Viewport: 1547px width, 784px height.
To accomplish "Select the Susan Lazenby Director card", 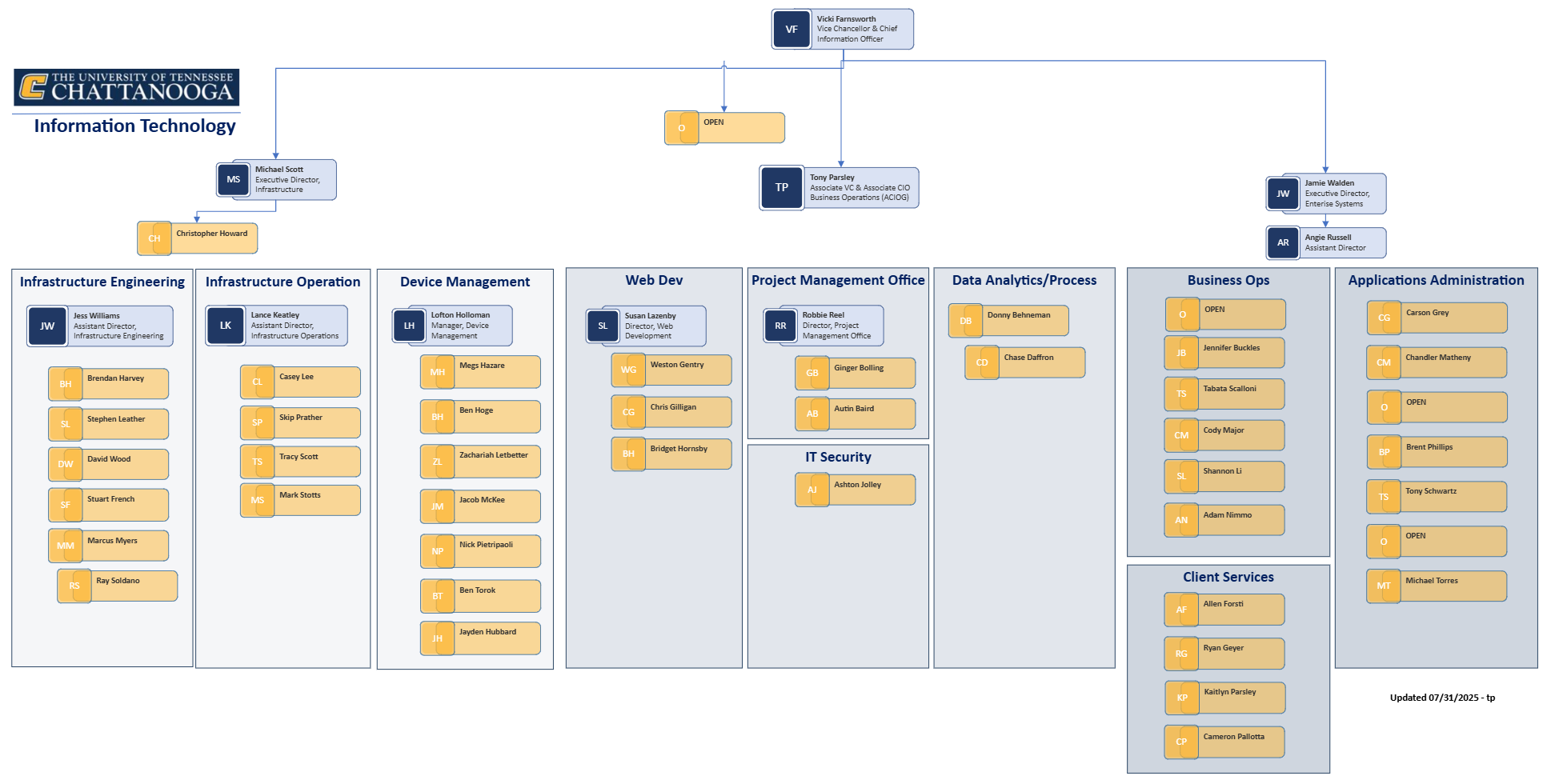I will pos(646,326).
